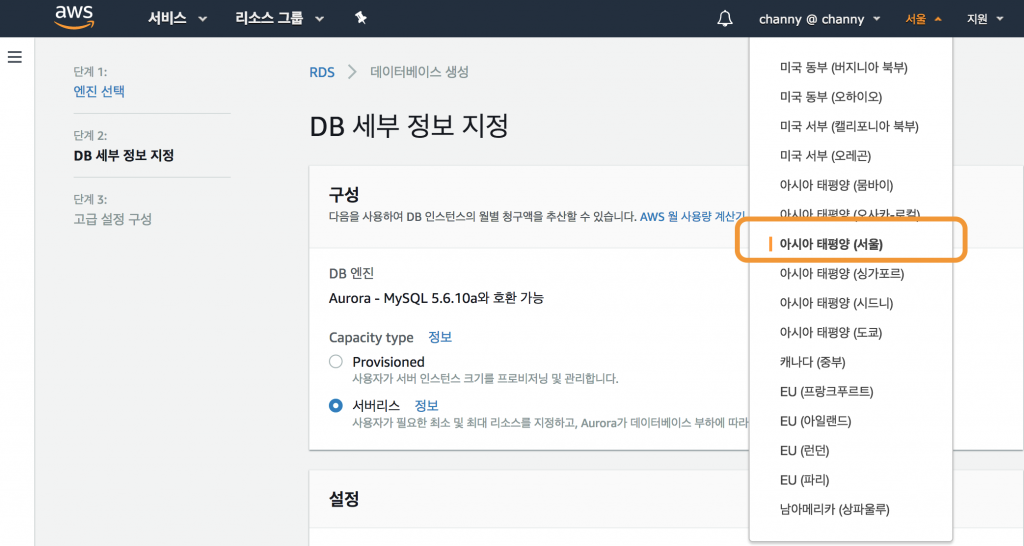This screenshot has height=546, width=1024.
Task: Choose region 아시아 태평양 (도쿄)
Action: pyautogui.click(x=831, y=332)
